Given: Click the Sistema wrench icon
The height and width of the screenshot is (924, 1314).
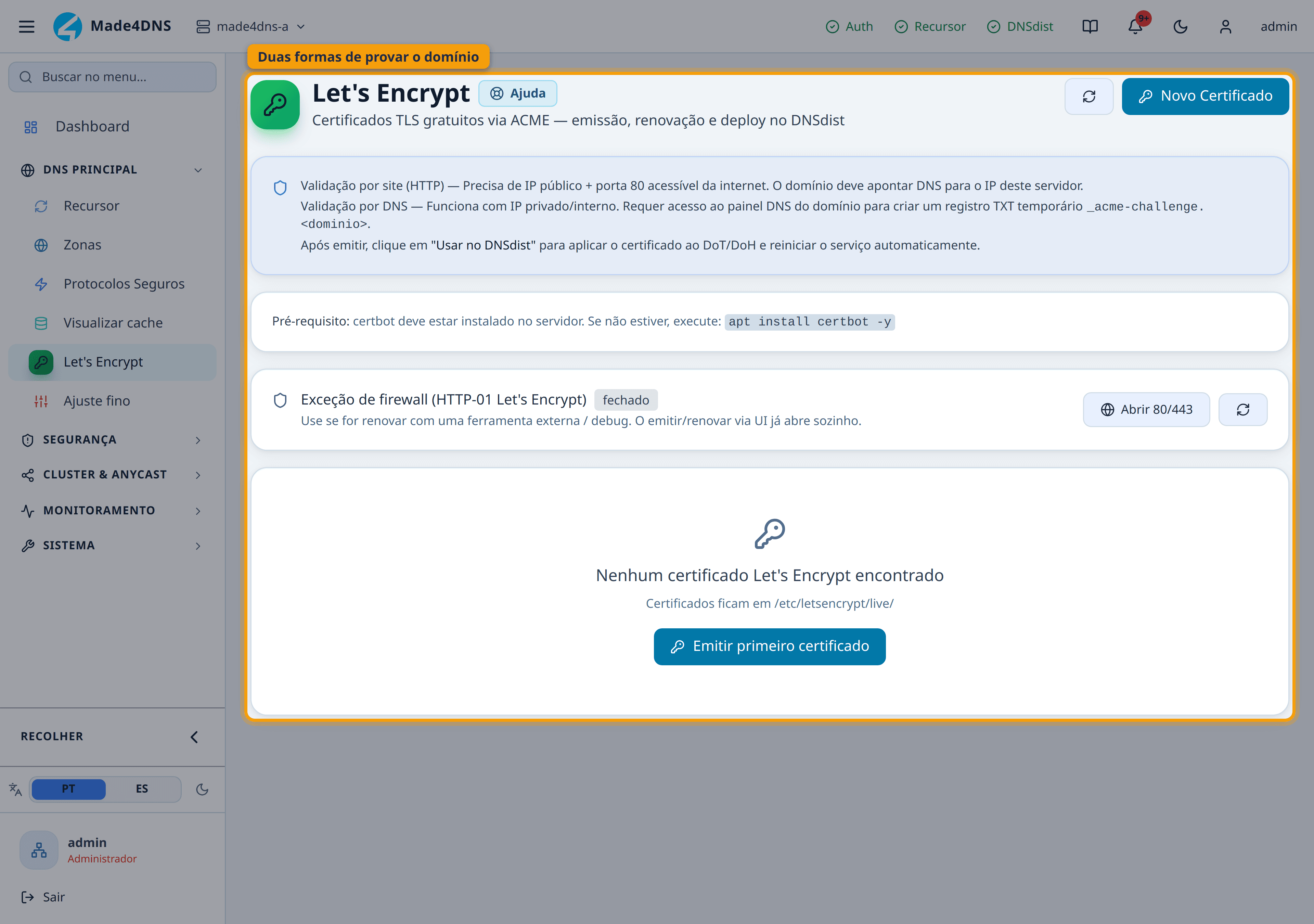Looking at the screenshot, I should (x=27, y=546).
